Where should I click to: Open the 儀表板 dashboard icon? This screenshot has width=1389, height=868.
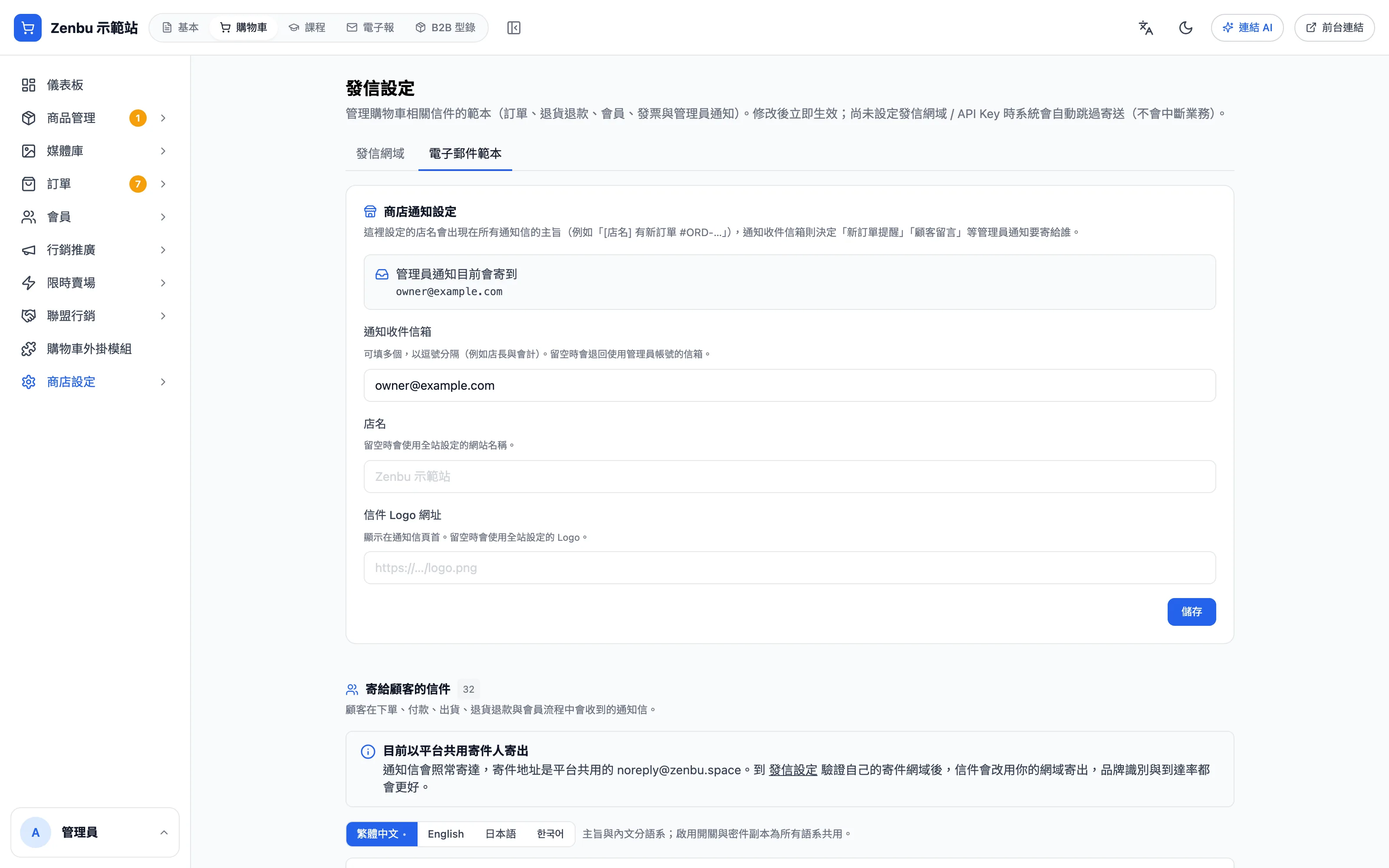tap(29, 85)
